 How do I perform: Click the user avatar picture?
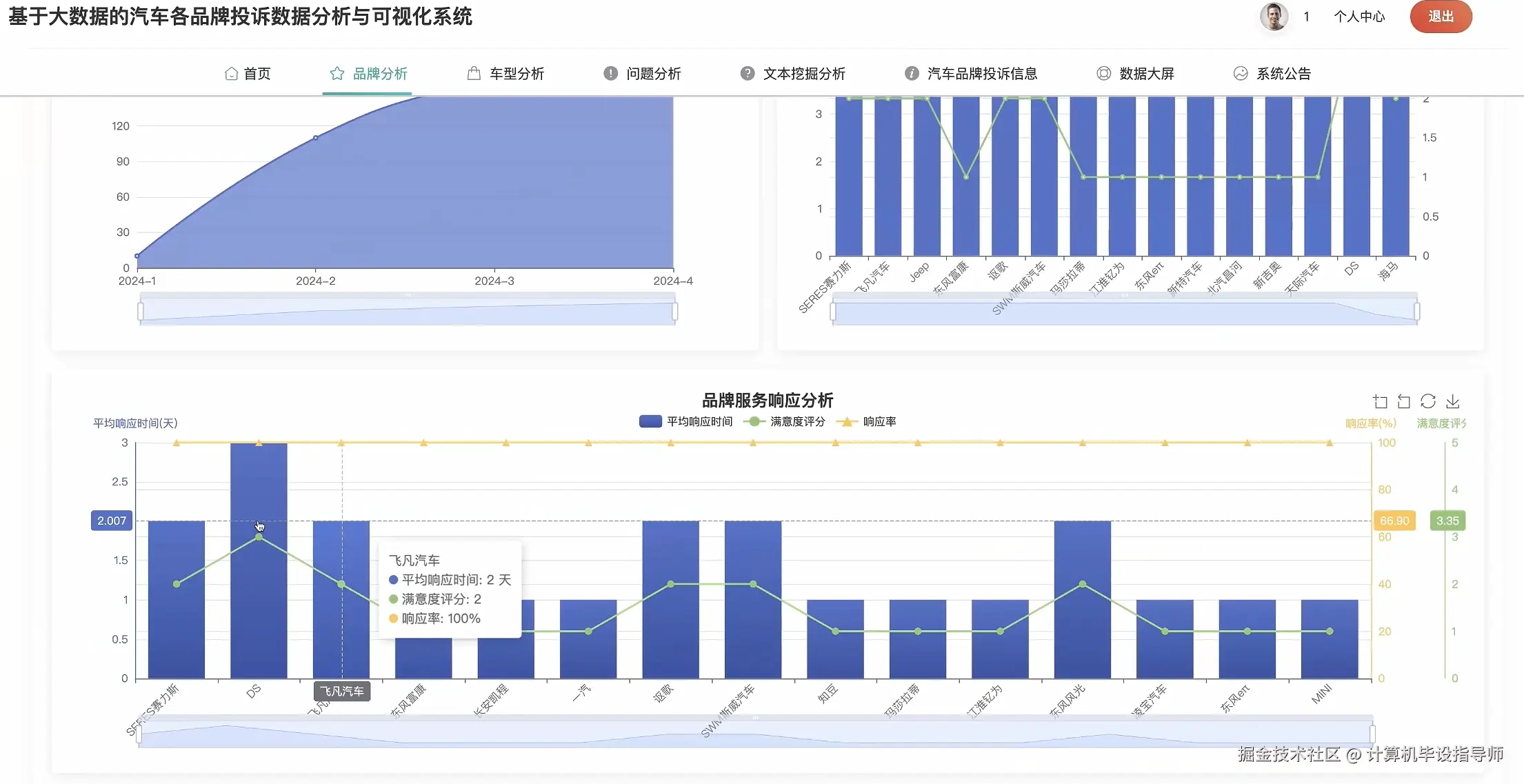click(x=1274, y=17)
